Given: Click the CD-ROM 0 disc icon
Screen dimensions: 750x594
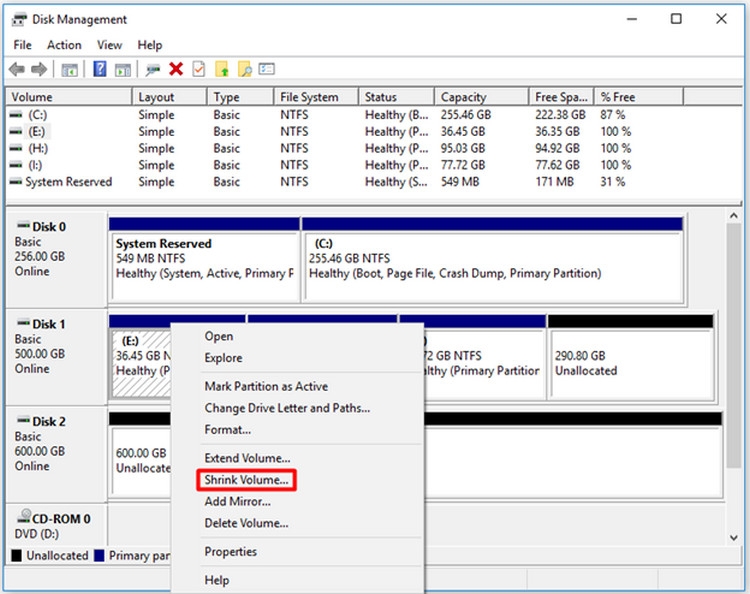Looking at the screenshot, I should coord(23,517).
